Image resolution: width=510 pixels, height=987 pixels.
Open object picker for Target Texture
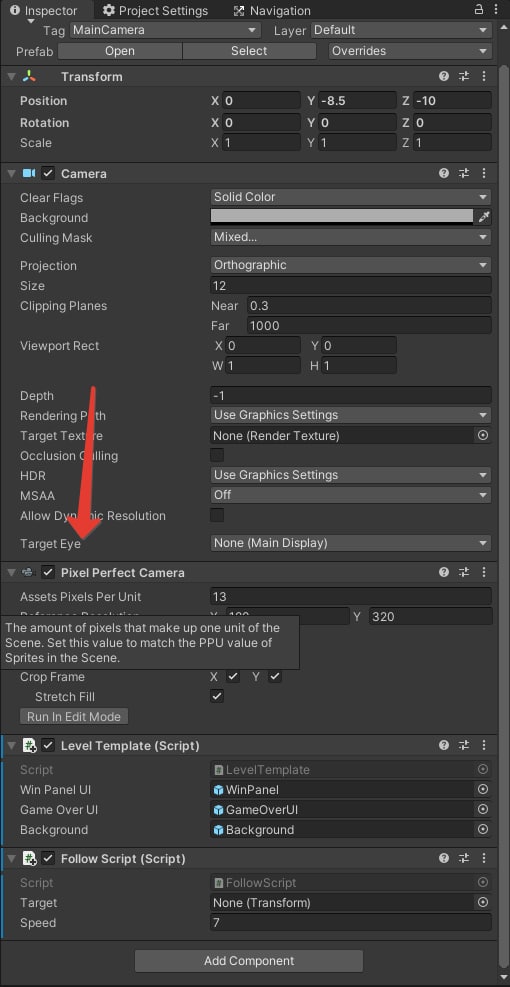[x=483, y=436]
